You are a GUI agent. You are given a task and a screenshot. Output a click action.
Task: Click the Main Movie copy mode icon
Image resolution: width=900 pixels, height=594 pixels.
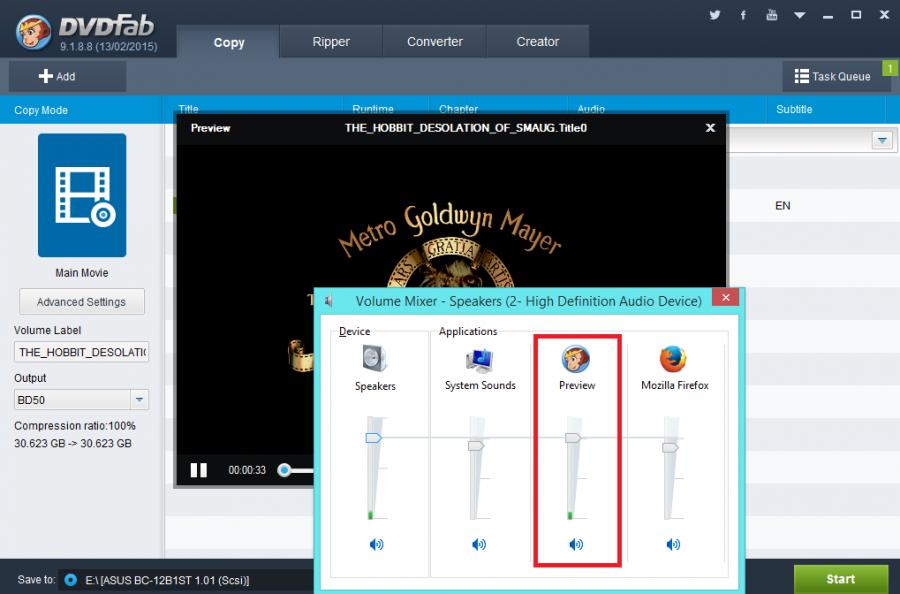point(82,195)
